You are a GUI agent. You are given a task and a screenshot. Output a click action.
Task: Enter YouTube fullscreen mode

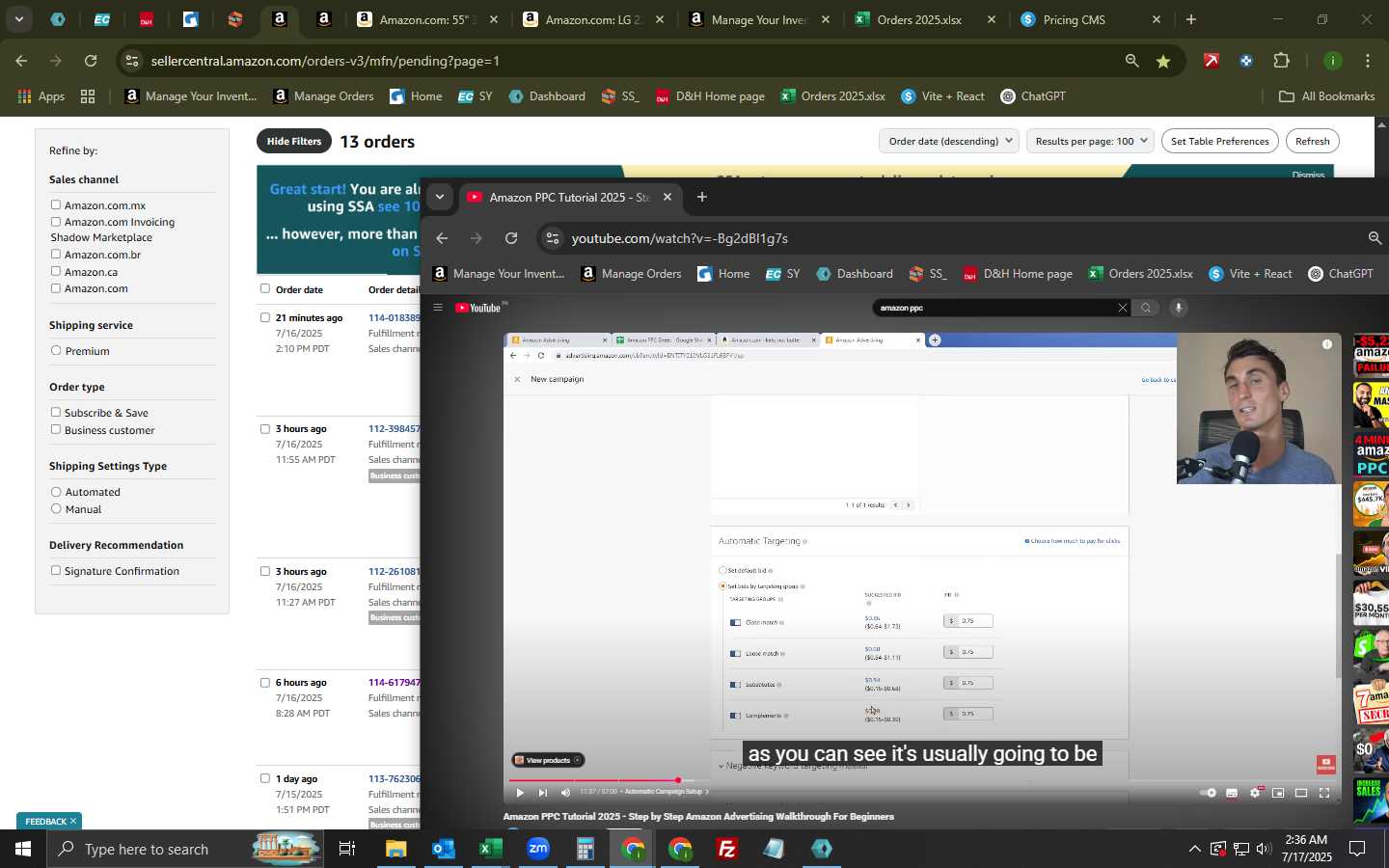pos(1324,793)
